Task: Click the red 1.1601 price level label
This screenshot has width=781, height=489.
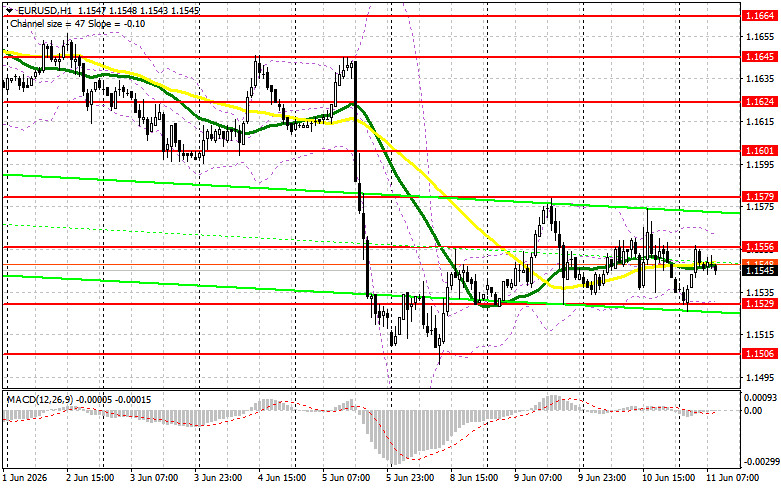Action: [760, 150]
